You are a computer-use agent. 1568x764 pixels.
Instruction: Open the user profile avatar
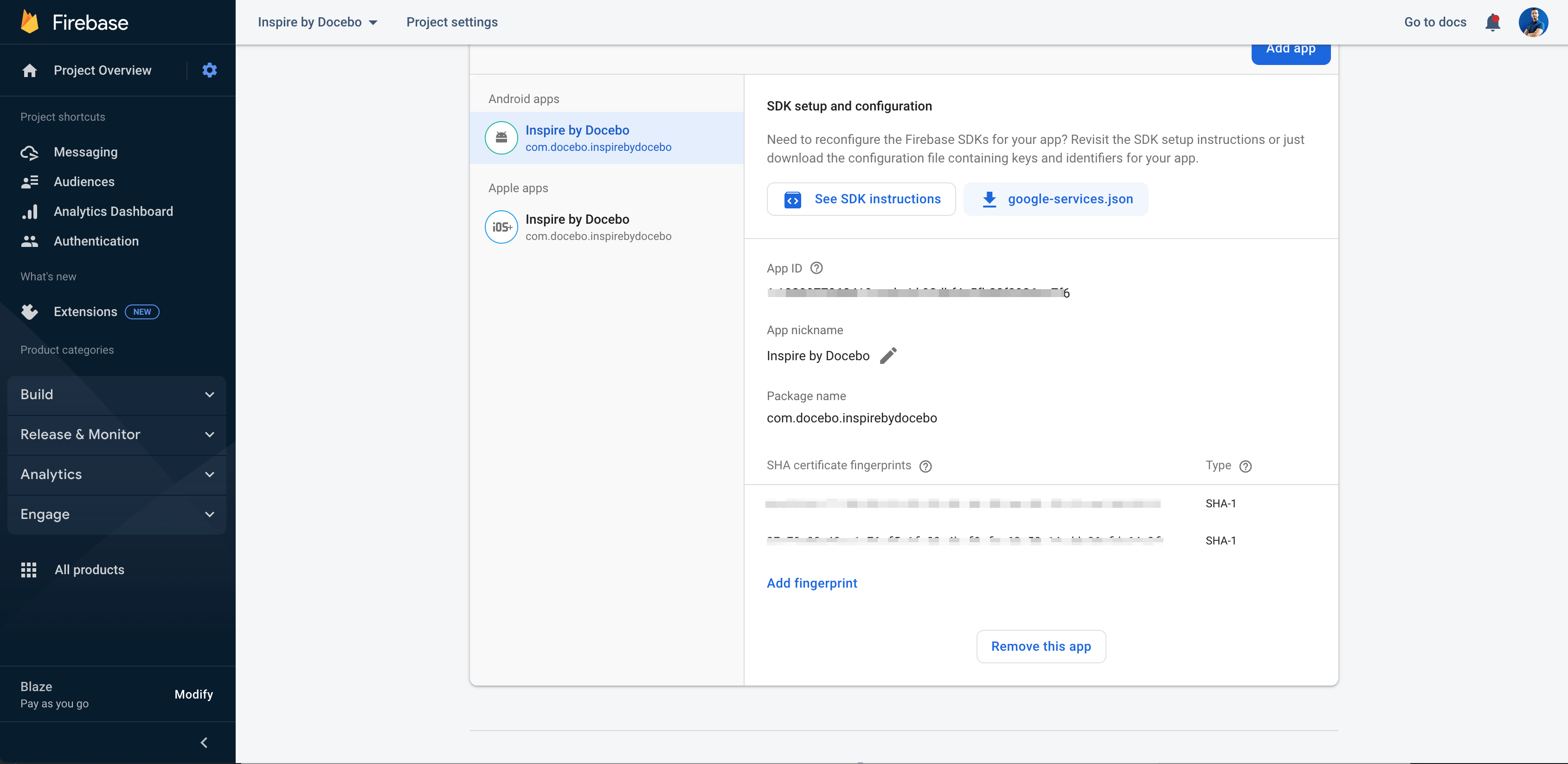pos(1533,23)
